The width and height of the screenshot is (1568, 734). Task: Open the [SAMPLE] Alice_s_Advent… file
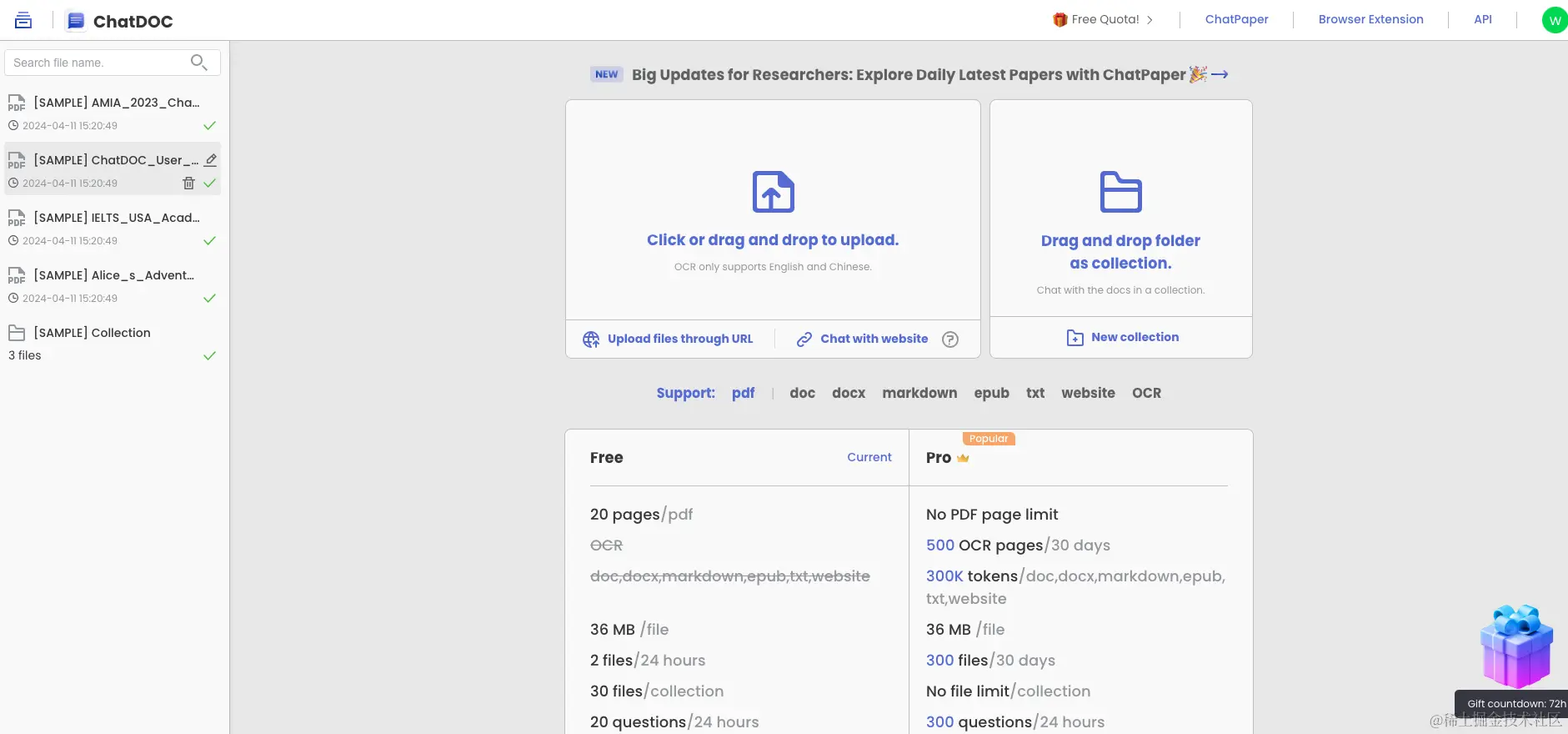[113, 275]
